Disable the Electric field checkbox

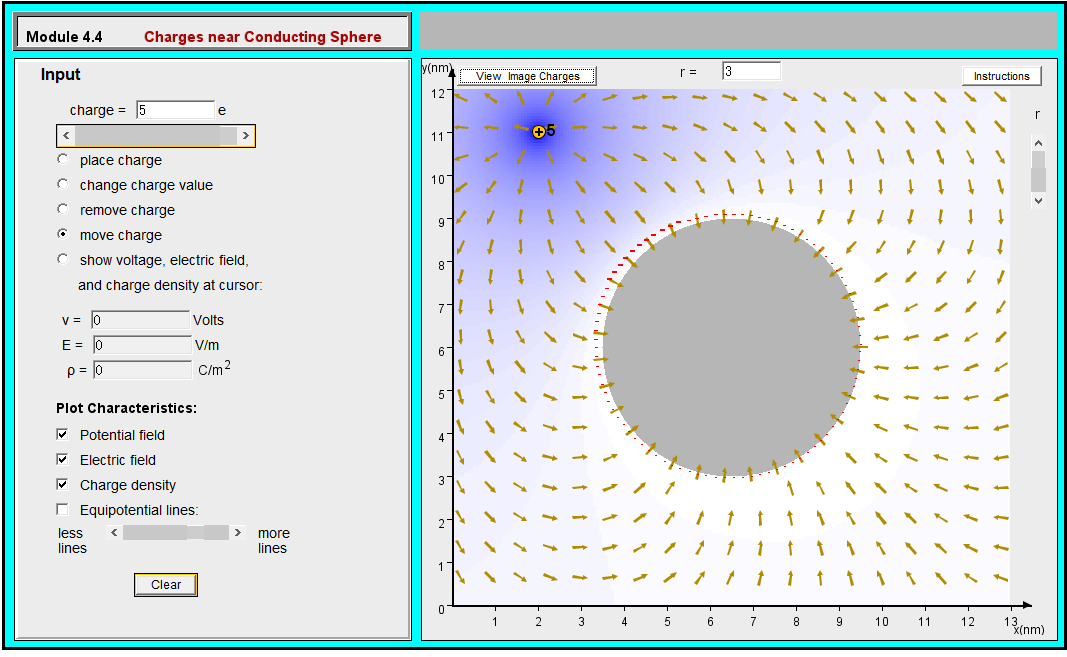click(x=62, y=459)
